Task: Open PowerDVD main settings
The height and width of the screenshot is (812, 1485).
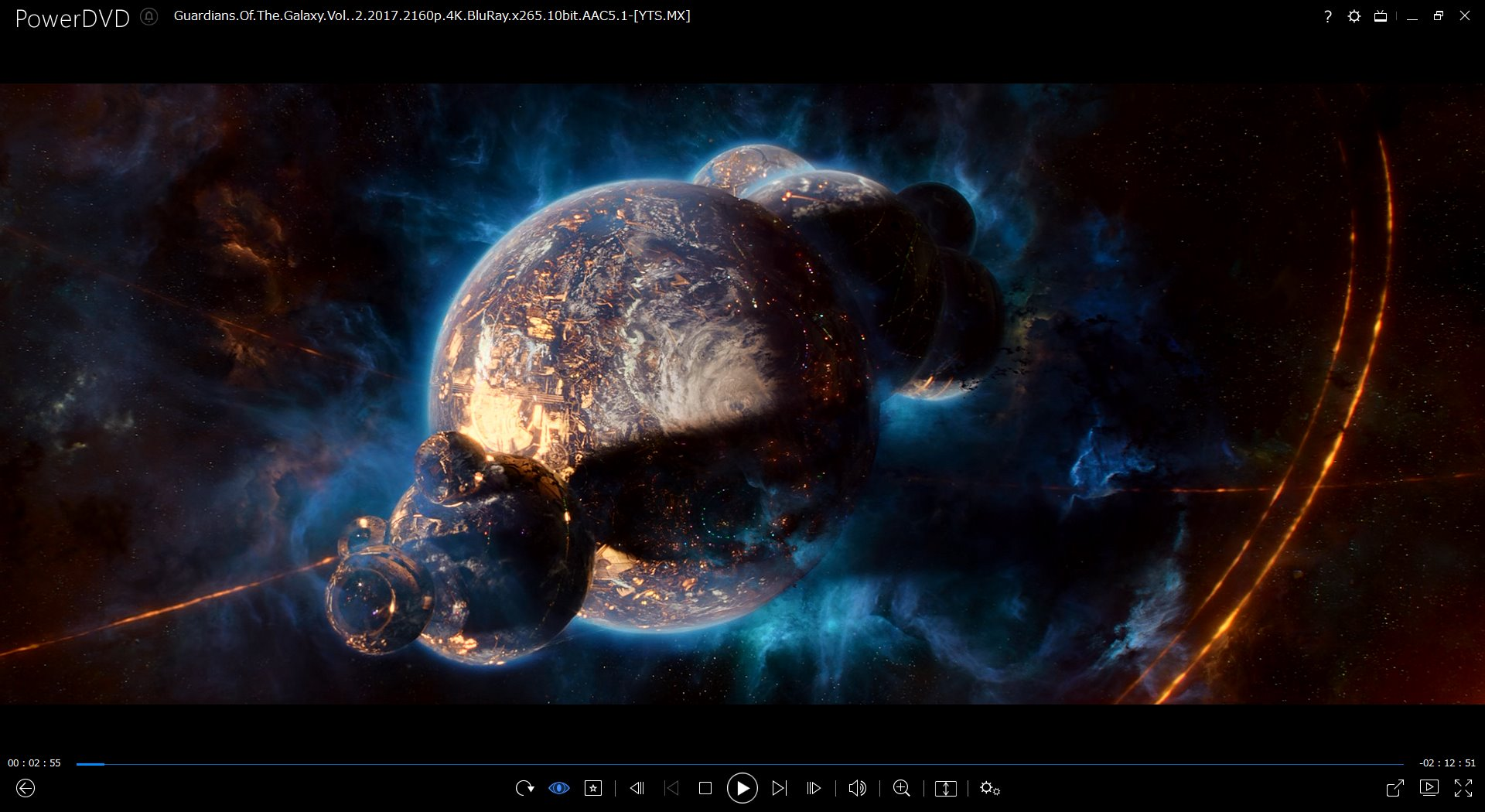Action: 1354,15
